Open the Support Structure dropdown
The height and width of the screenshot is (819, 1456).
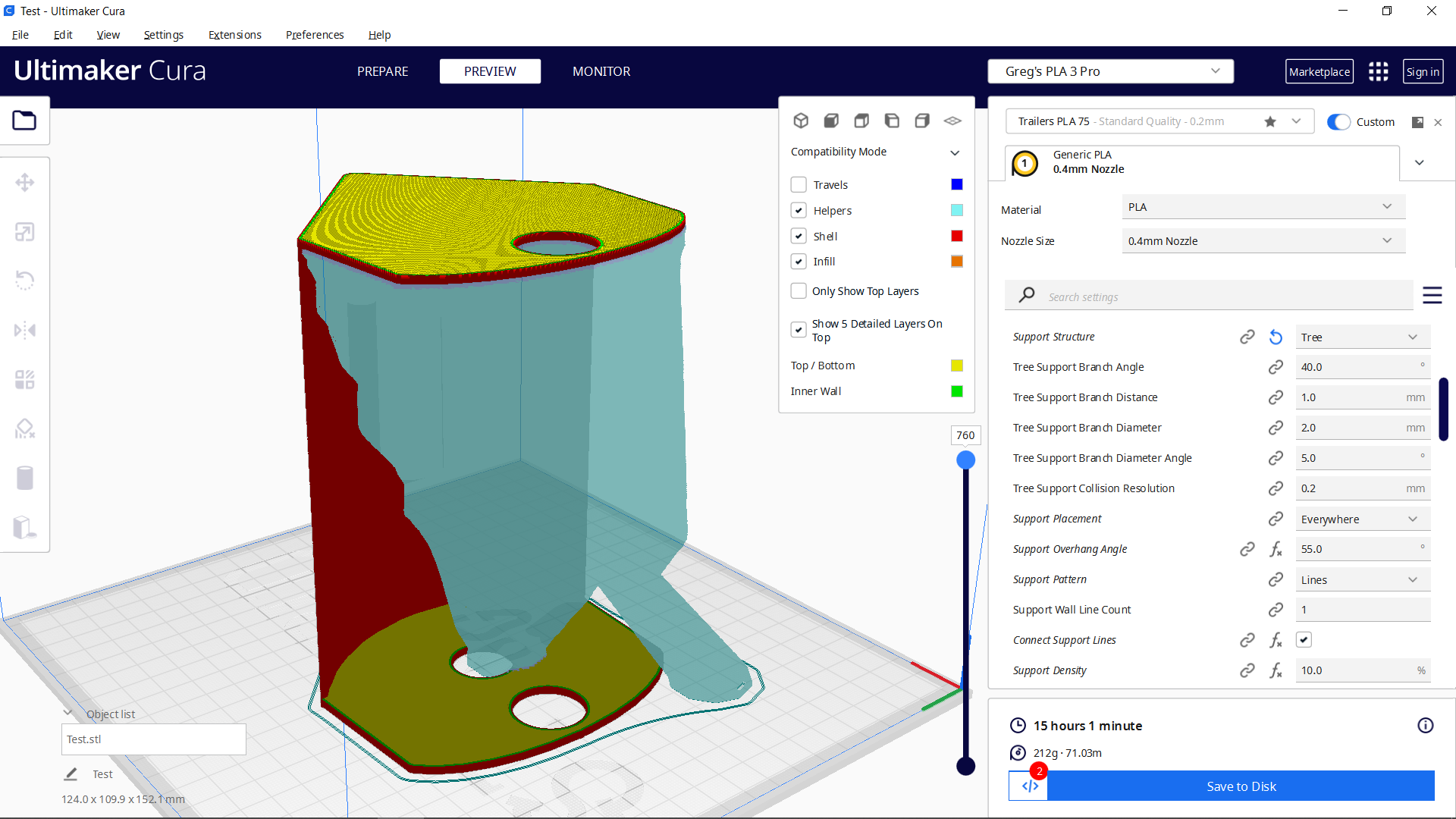tap(1363, 337)
